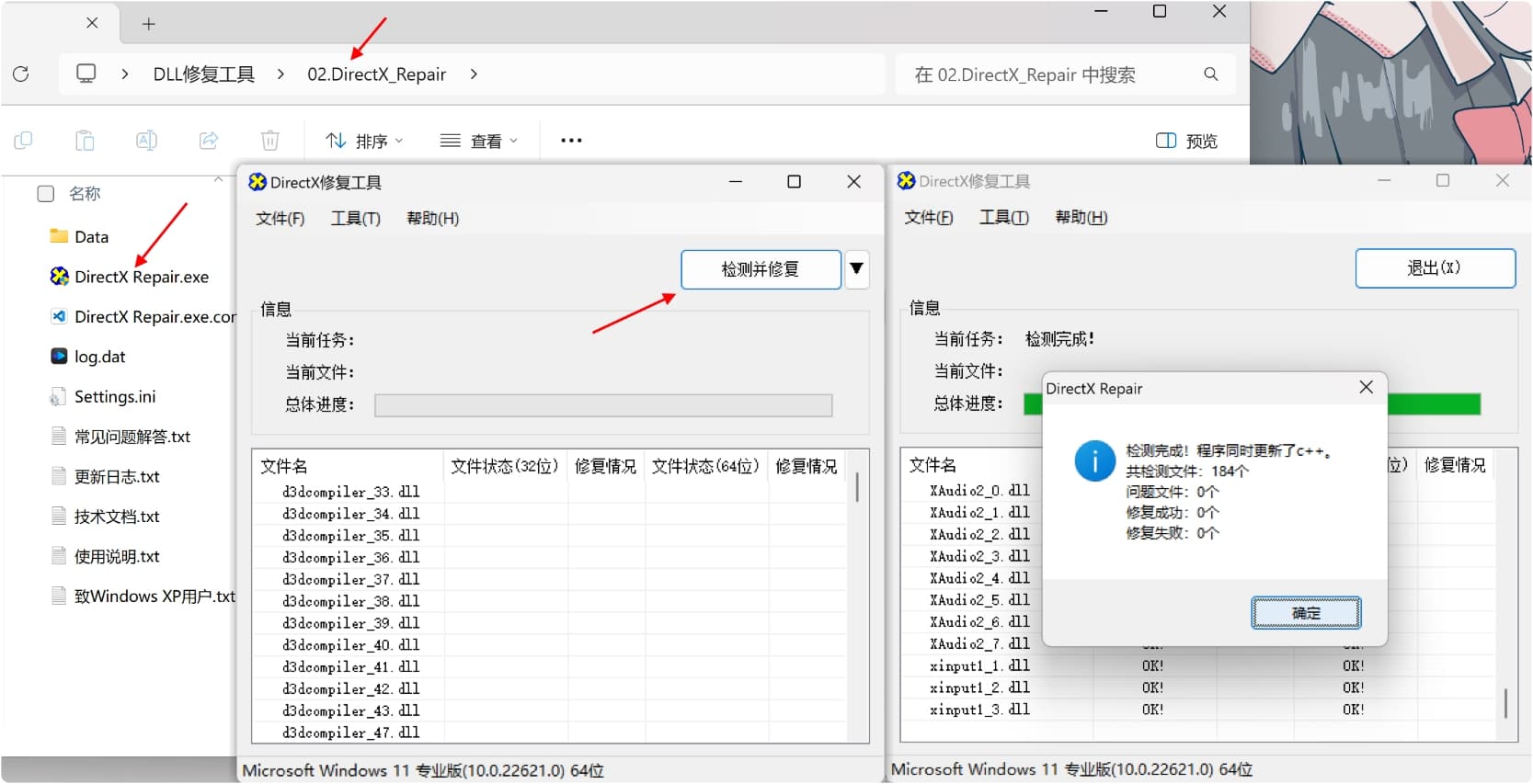Open the 排序 sort dropdown
This screenshot has height=784, width=1533.
click(x=364, y=141)
